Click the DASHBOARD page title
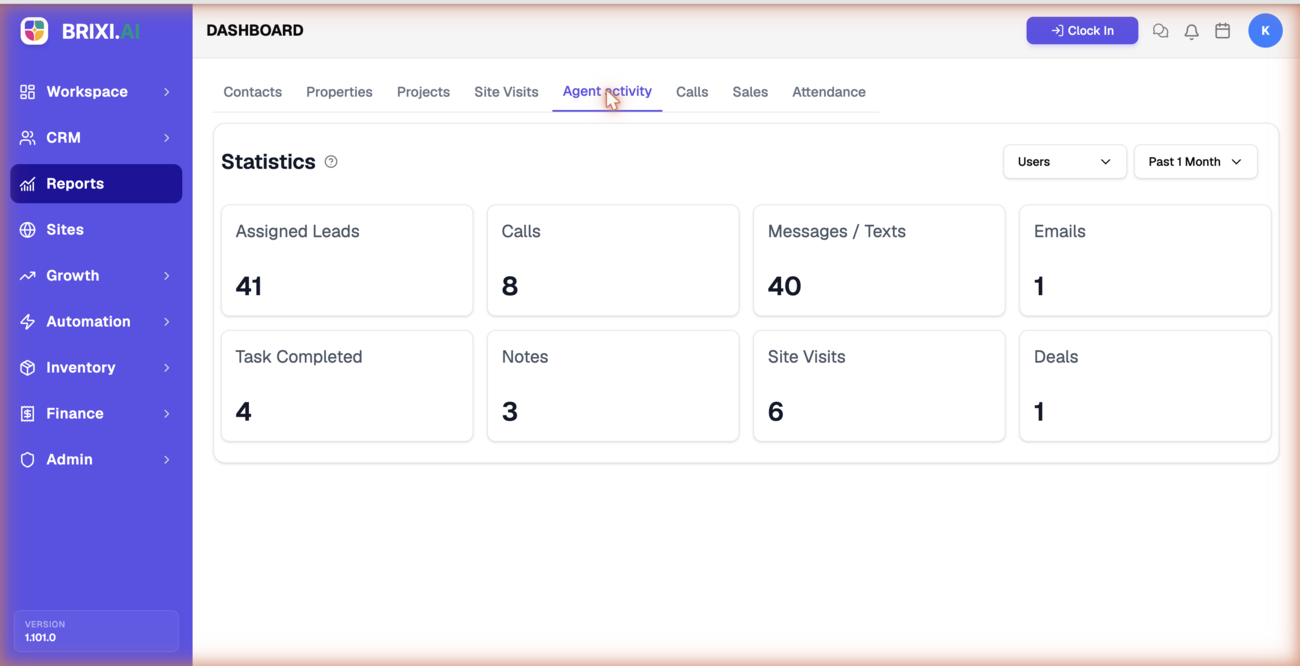 coord(255,31)
